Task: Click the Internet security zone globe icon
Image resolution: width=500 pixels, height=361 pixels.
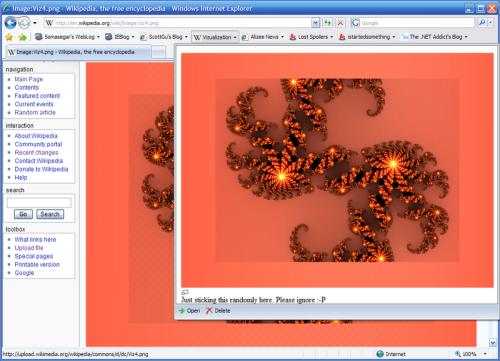Action: click(380, 354)
